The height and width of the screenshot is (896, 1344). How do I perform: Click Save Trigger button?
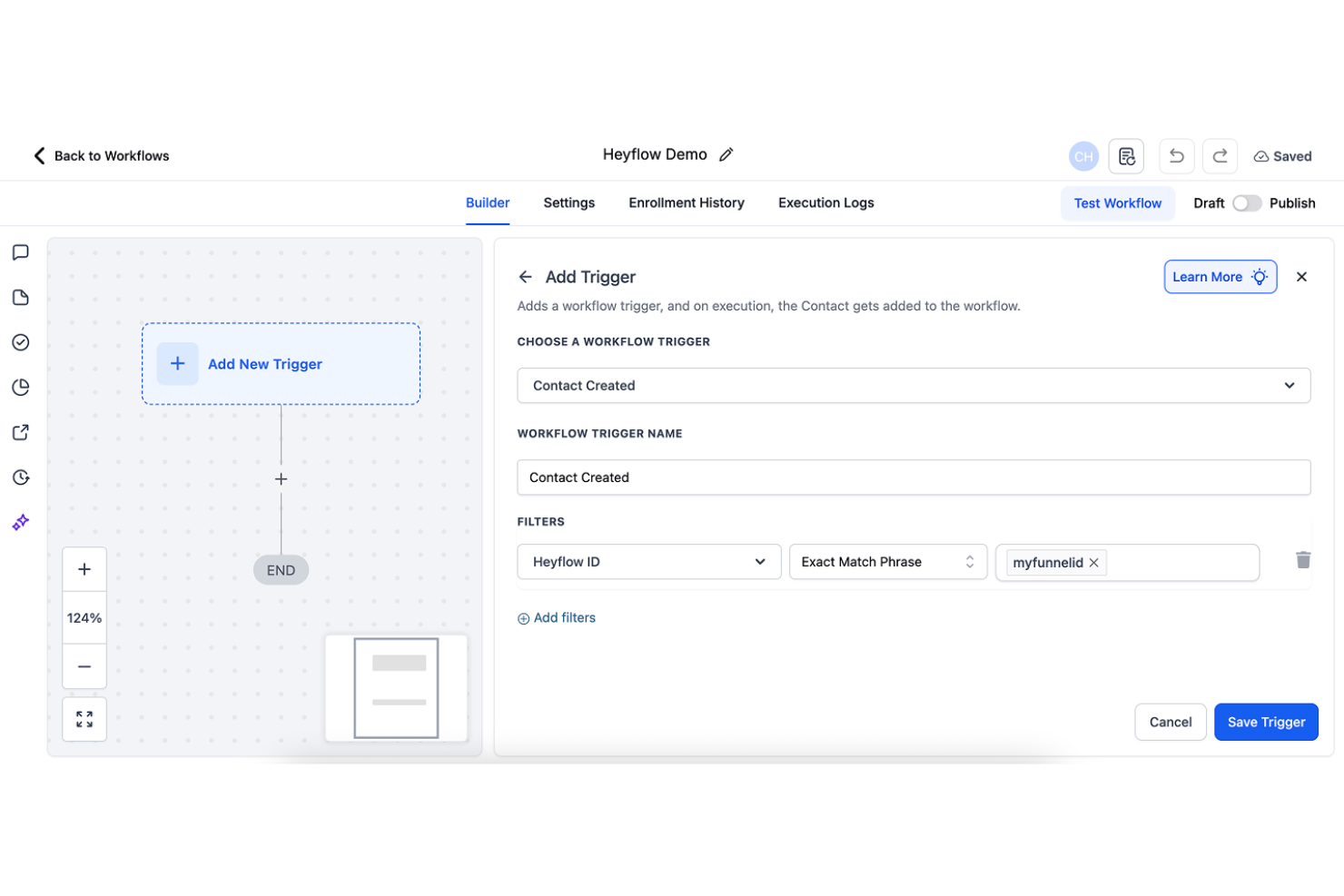click(x=1266, y=723)
